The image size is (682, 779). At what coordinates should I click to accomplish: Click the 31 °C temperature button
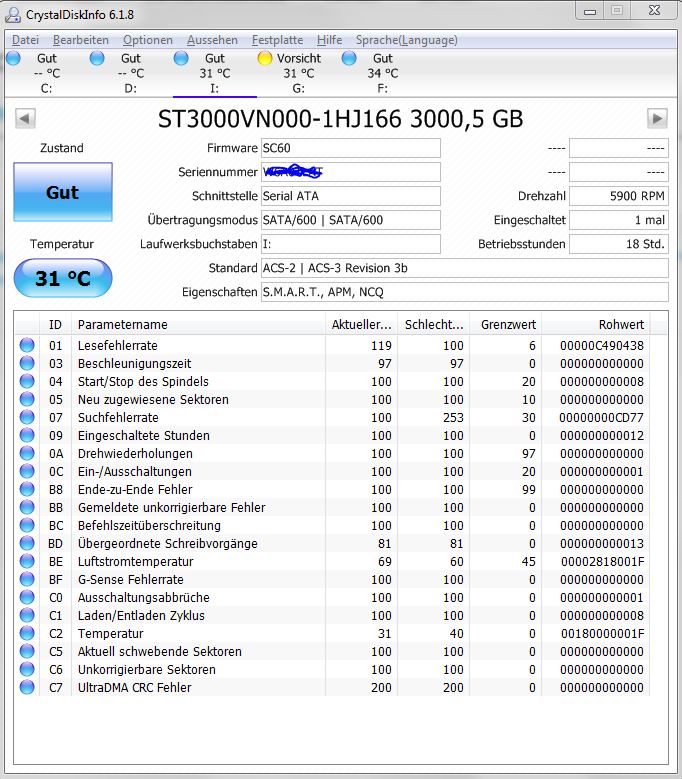63,278
